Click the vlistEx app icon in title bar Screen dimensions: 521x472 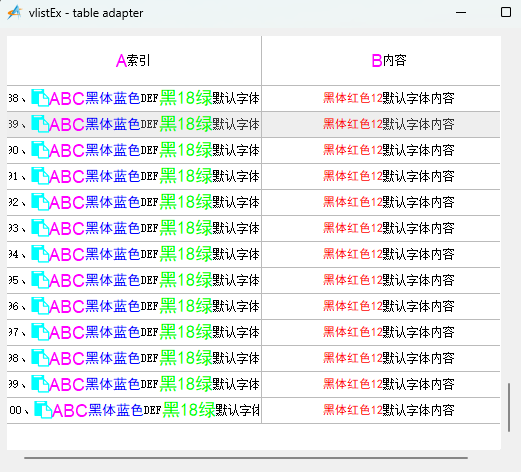pos(14,13)
